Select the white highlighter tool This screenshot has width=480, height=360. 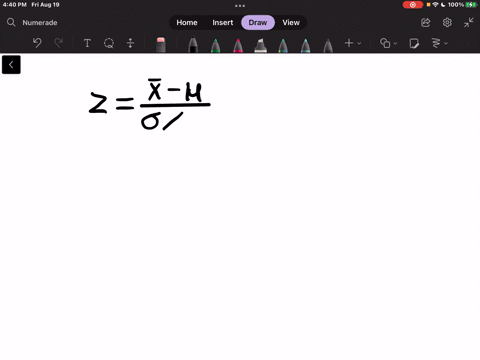coord(260,45)
